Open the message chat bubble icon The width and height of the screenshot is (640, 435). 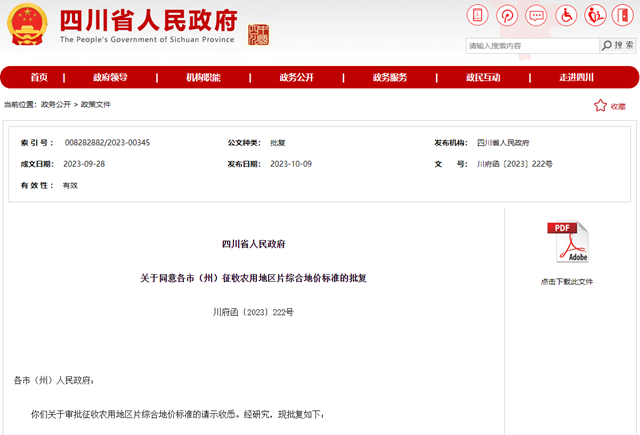click(x=536, y=16)
